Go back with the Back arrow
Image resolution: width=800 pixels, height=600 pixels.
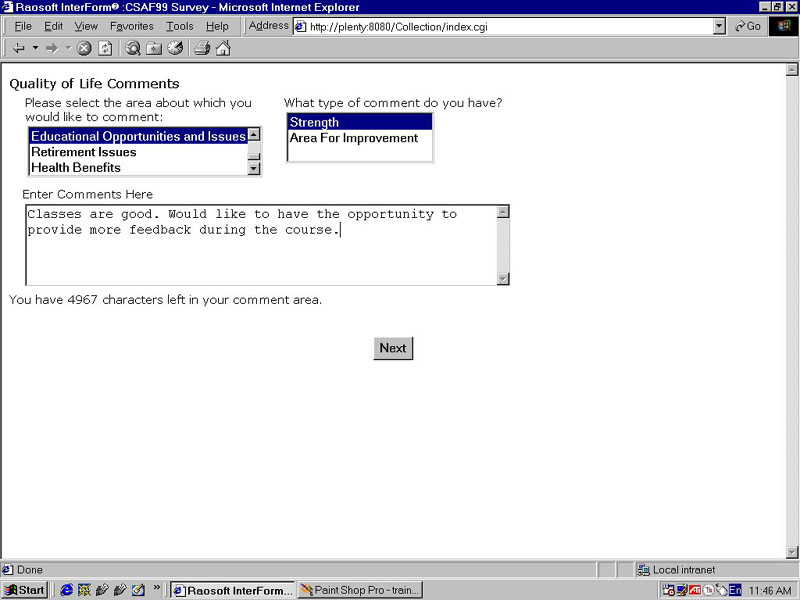[19, 48]
